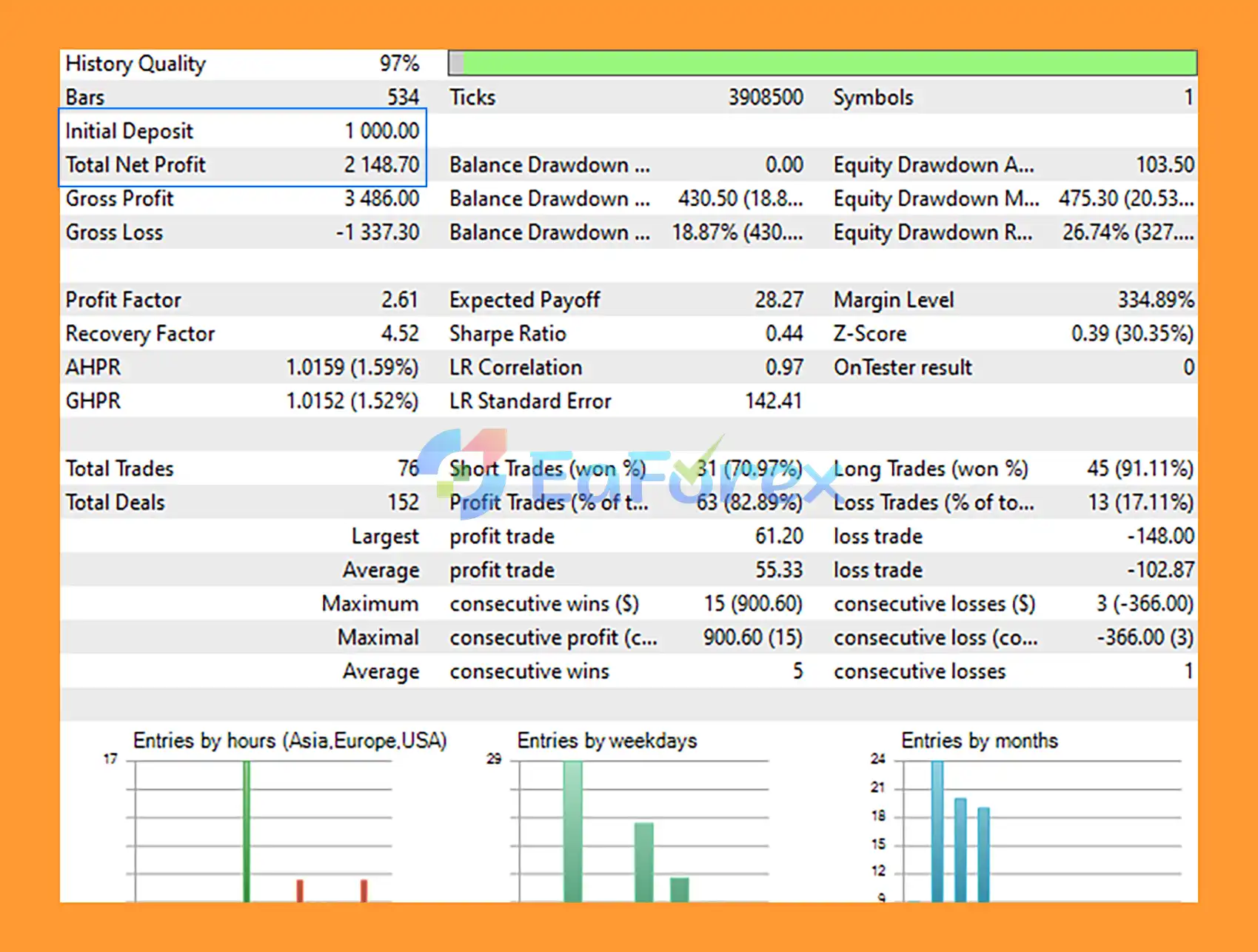Viewport: 1258px width, 952px height.
Task: Select the Gross Profit value 3 486.00
Action: (381, 198)
